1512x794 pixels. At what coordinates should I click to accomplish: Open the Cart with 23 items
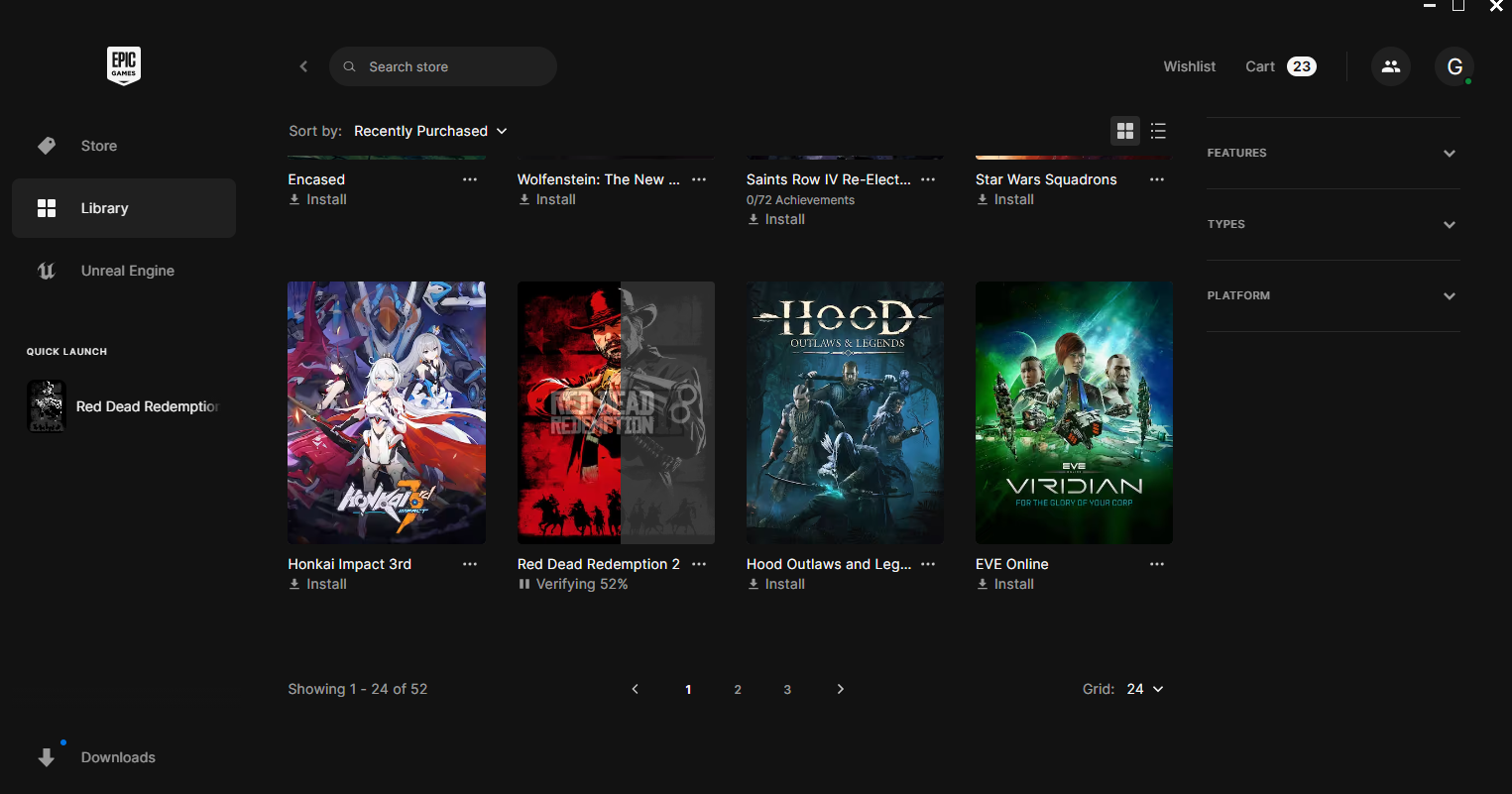click(x=1281, y=66)
